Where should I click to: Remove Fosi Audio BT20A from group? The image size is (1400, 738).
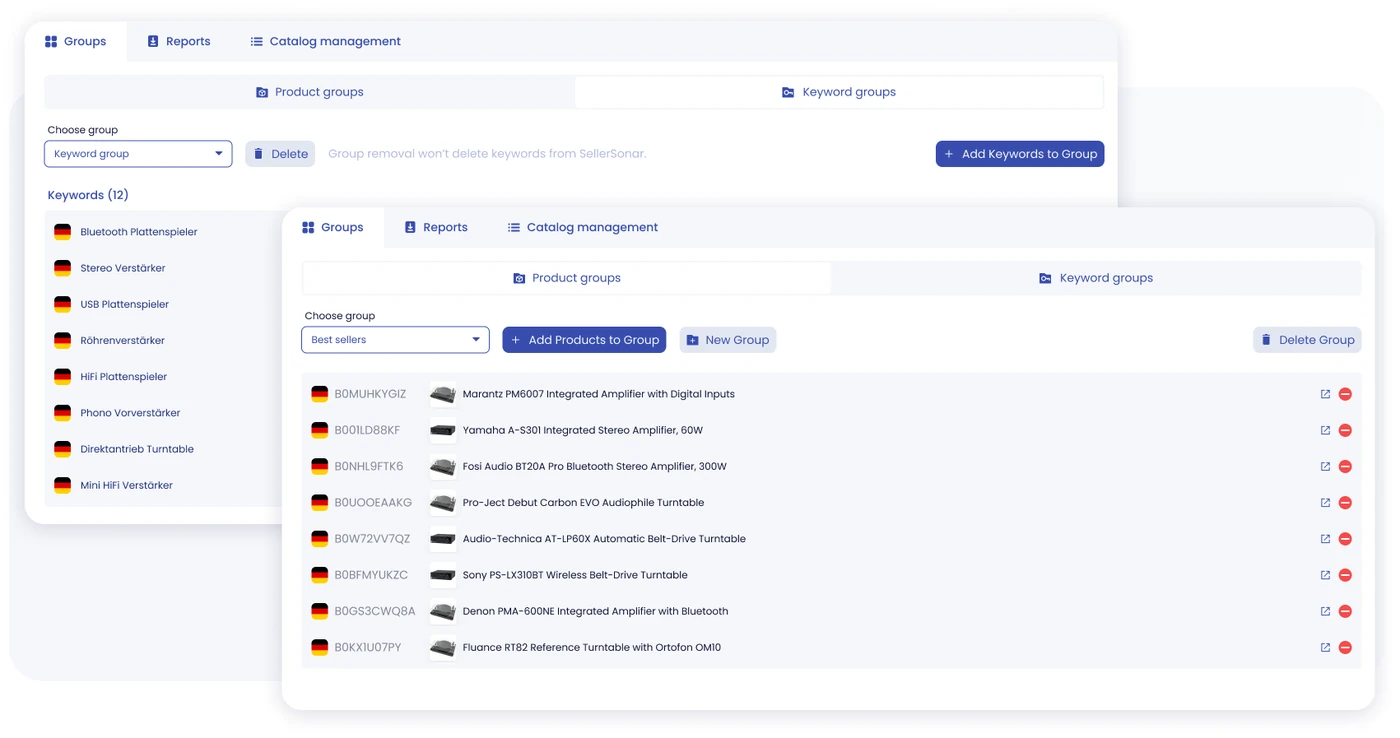click(1345, 466)
